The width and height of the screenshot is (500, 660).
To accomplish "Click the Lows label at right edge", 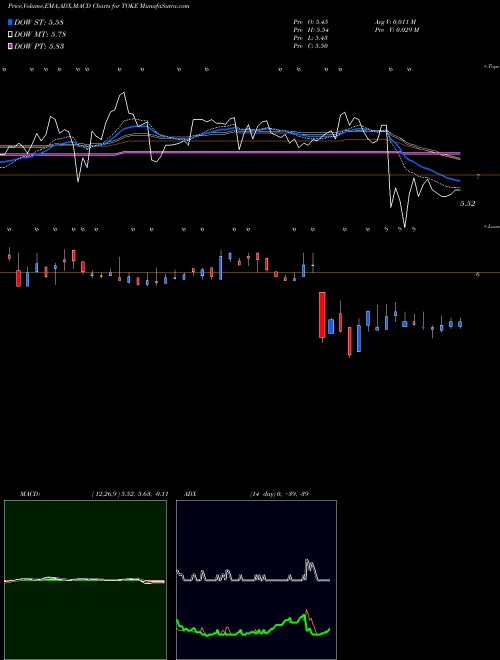I will pyautogui.click(x=492, y=226).
